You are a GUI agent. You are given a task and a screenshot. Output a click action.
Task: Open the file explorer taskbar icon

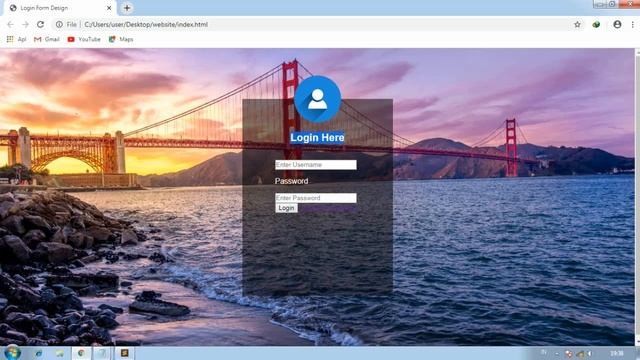[60, 353]
